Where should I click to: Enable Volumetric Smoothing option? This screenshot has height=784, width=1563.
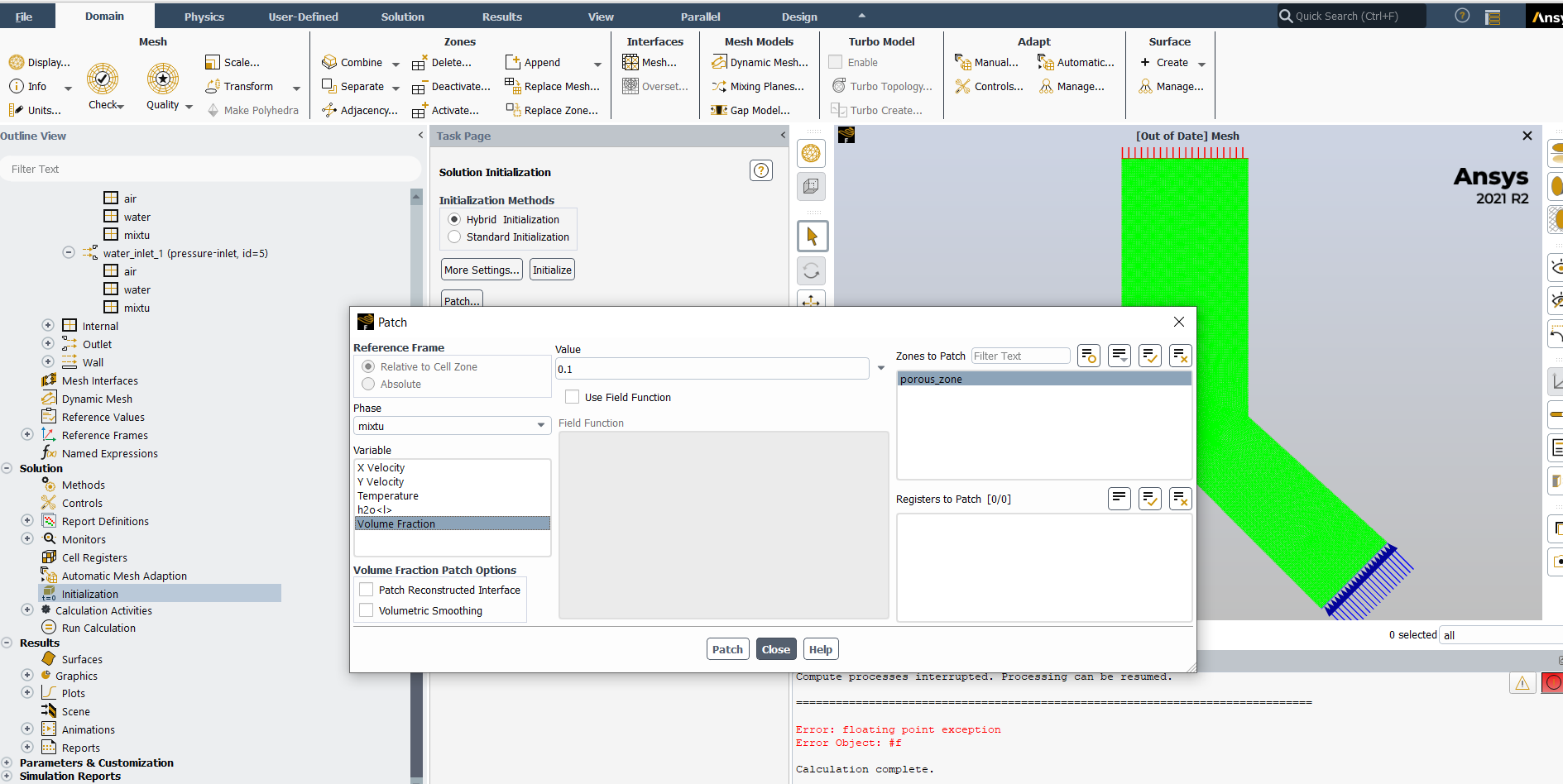tap(366, 610)
